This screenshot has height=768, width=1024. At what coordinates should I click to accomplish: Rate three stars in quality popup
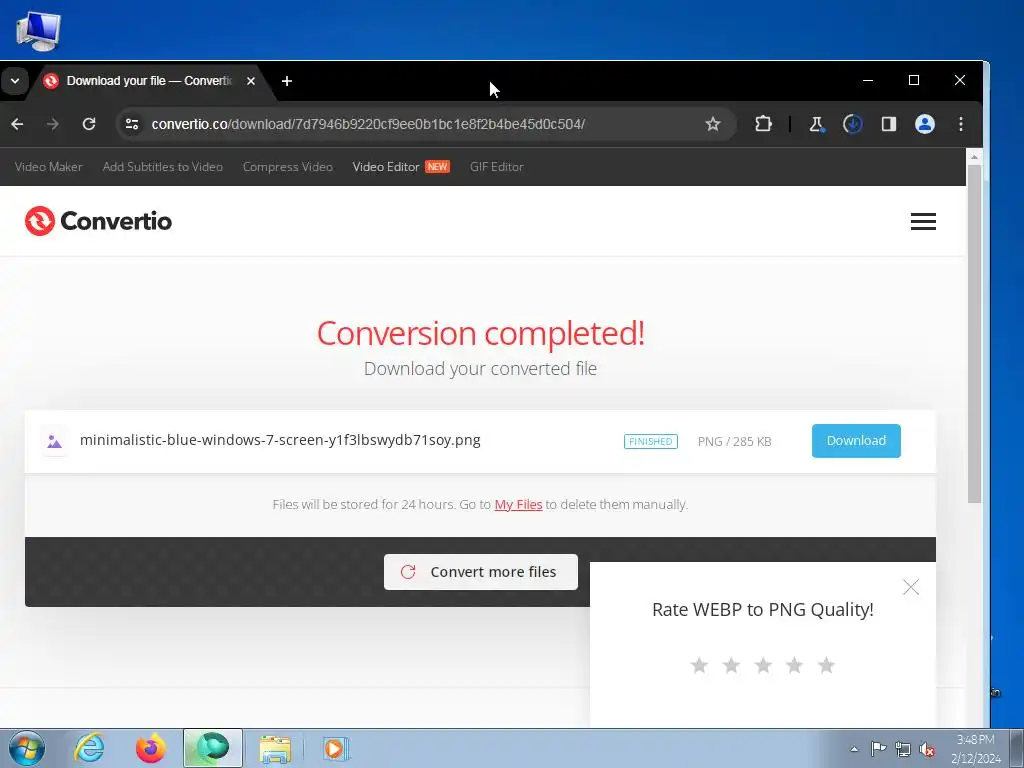pyautogui.click(x=763, y=665)
